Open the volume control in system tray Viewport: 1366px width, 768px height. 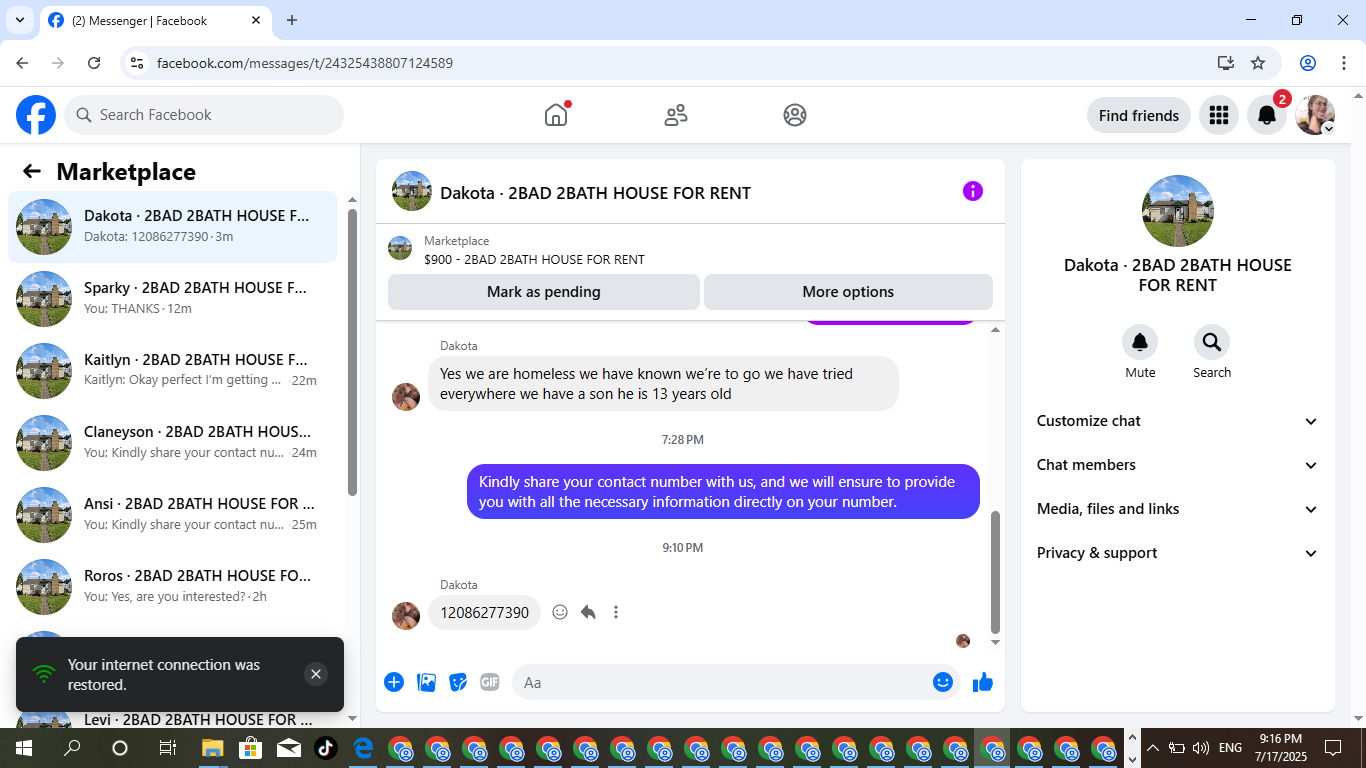click(x=1201, y=748)
